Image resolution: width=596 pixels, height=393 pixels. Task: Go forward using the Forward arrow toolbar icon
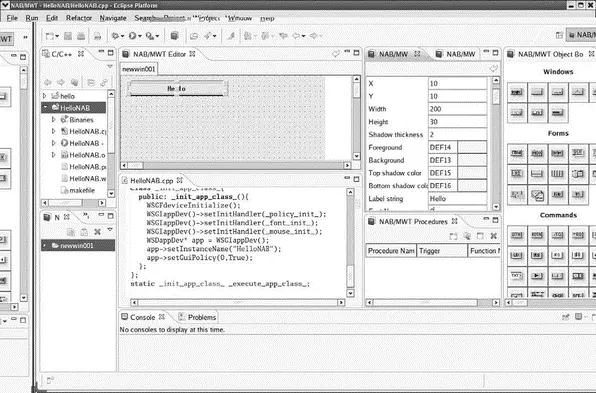pyautogui.click(x=313, y=36)
